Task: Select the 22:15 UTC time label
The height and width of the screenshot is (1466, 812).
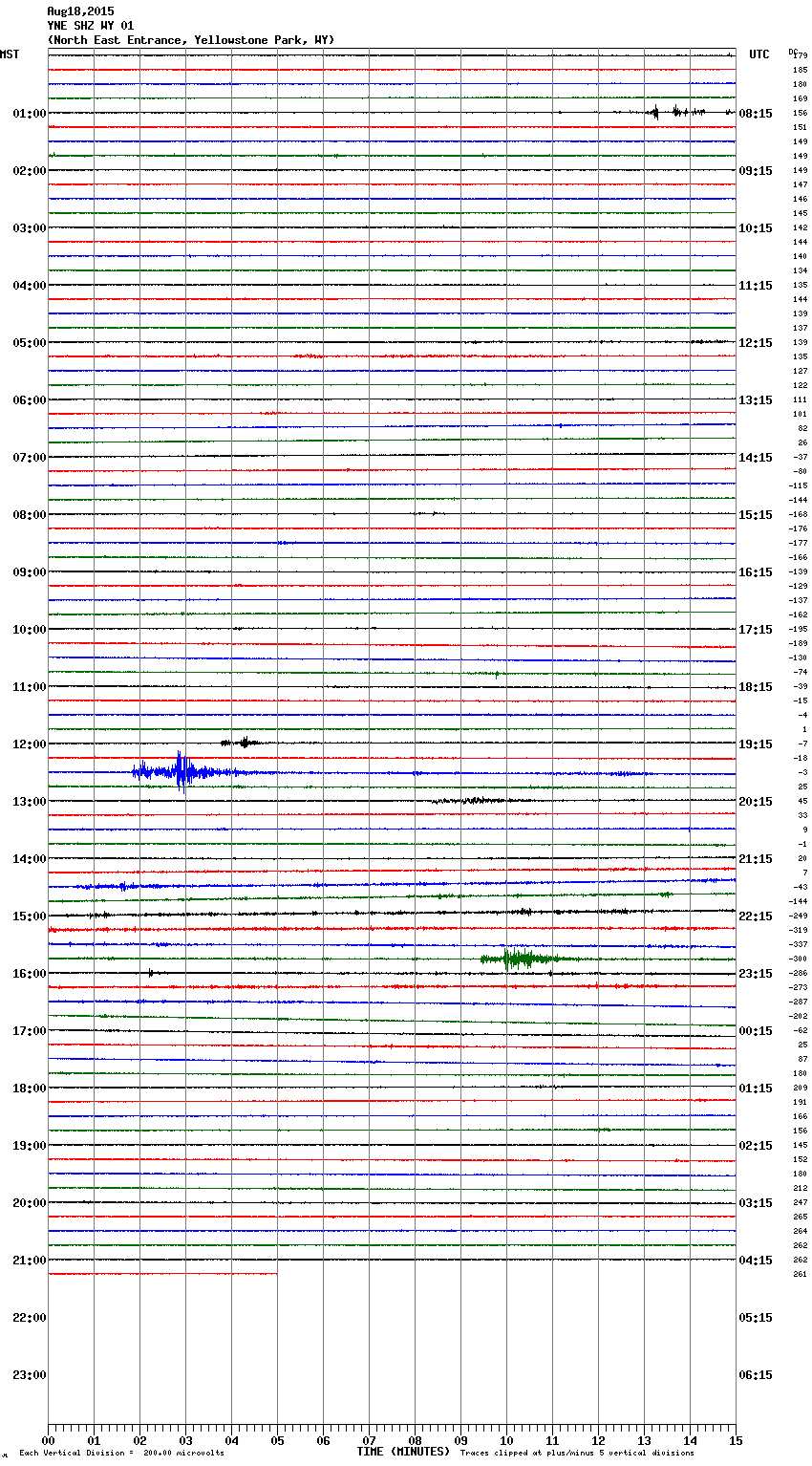Action: click(756, 916)
